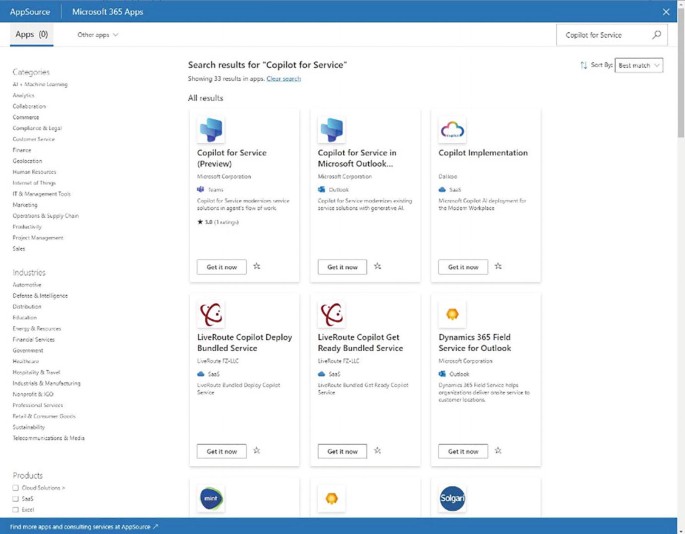Screen dimensions: 685x534
Task: Open Copilot for Service (Preview) app logo
Action: [x=211, y=130]
